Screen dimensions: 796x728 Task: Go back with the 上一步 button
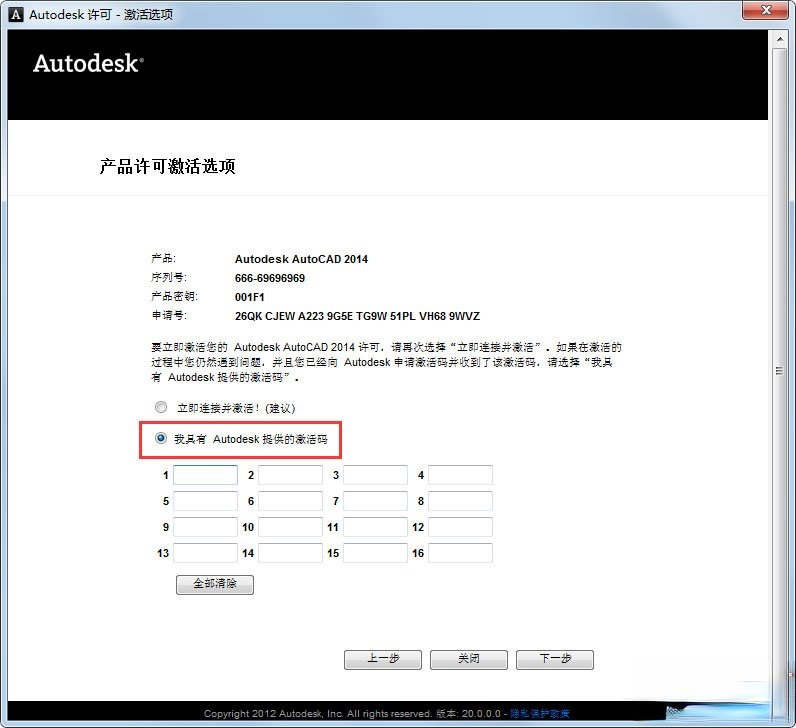click(383, 659)
